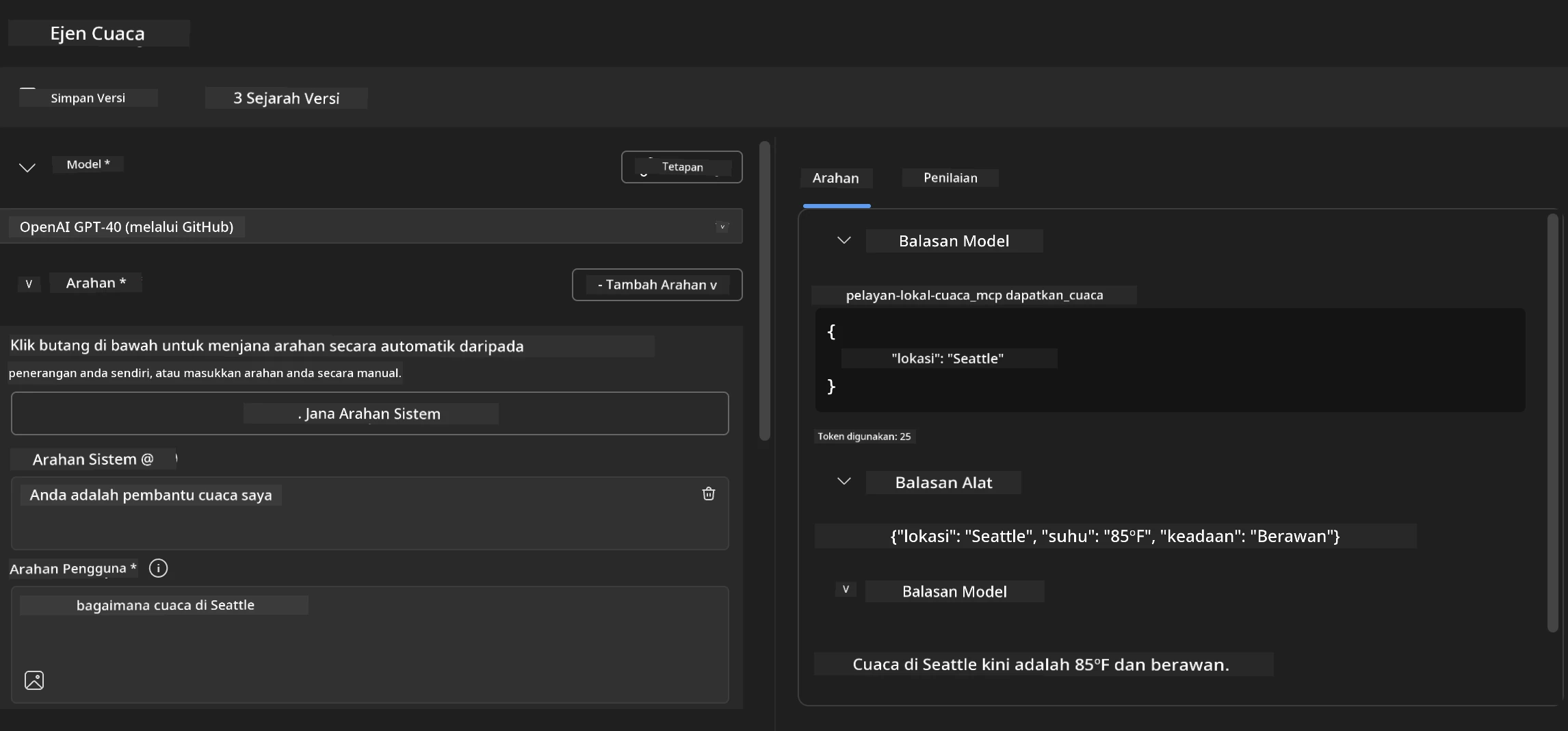The width and height of the screenshot is (1568, 731).
Task: Click the Simpan Versi button
Action: pos(88,98)
